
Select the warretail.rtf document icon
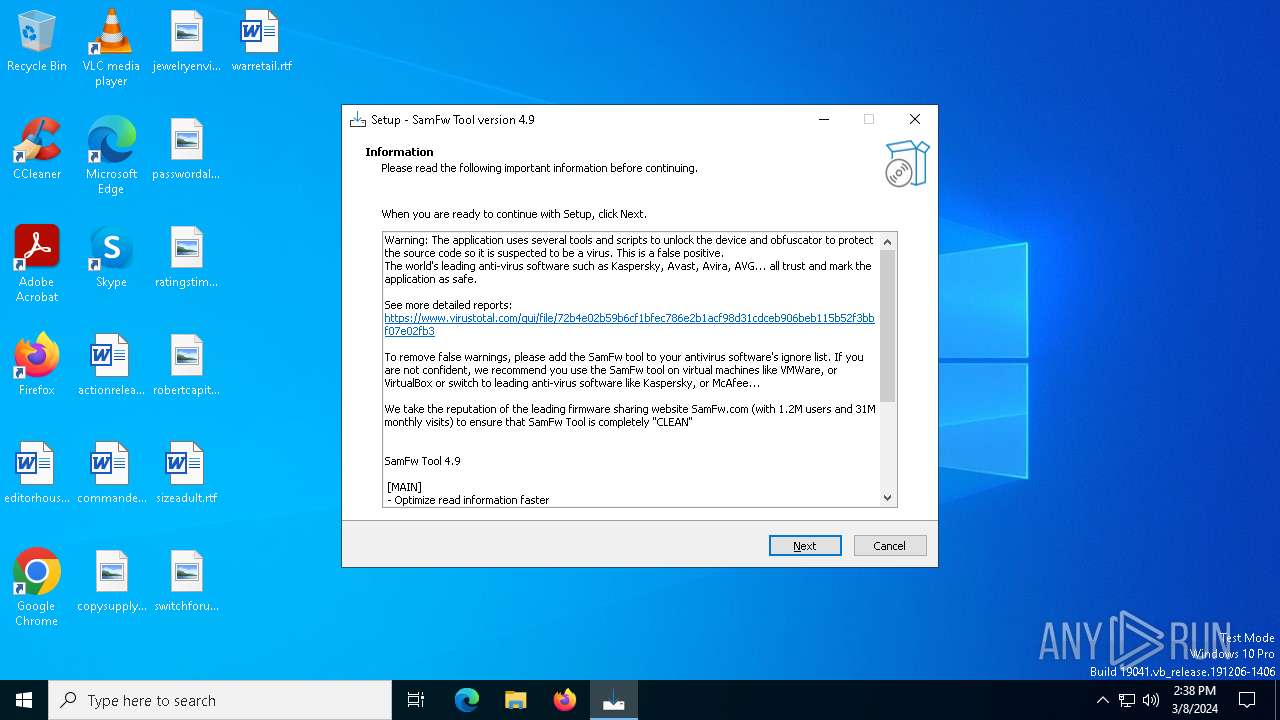(x=261, y=42)
